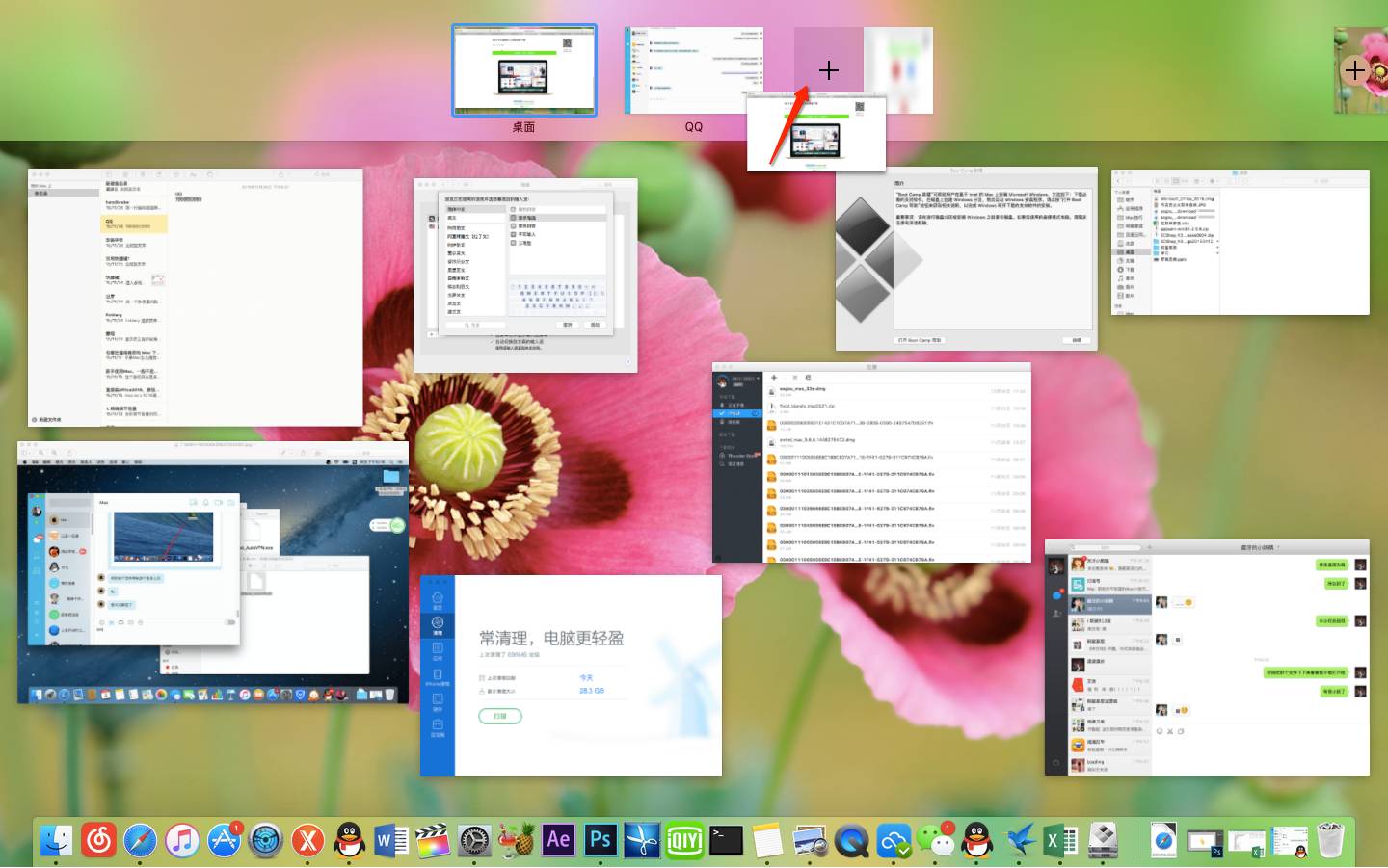Viewport: 1388px width, 868px height.
Task: Open the green iQIYI app icon
Action: [x=683, y=840]
